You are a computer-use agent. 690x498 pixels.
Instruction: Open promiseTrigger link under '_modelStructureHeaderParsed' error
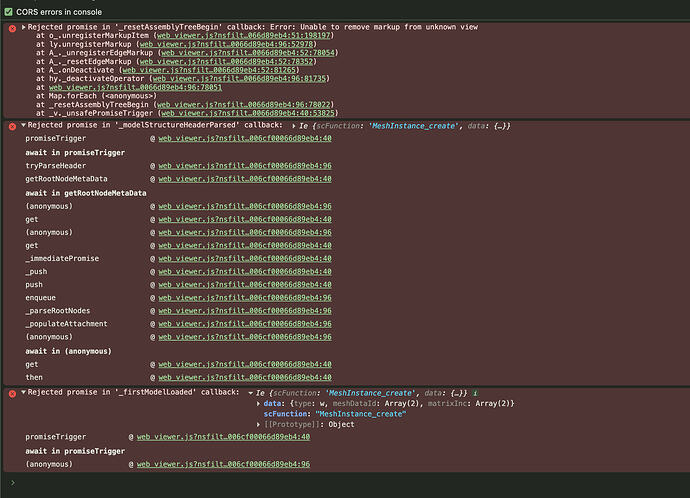(245, 139)
